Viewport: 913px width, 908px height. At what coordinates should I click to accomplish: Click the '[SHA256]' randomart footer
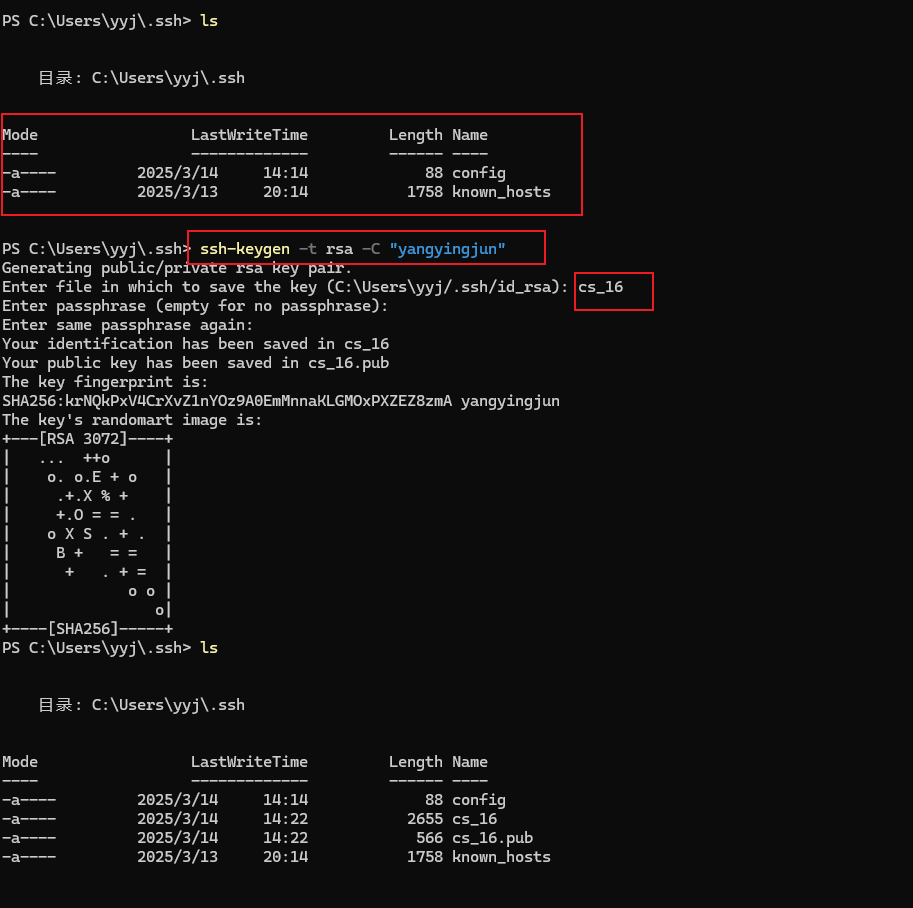pos(83,629)
